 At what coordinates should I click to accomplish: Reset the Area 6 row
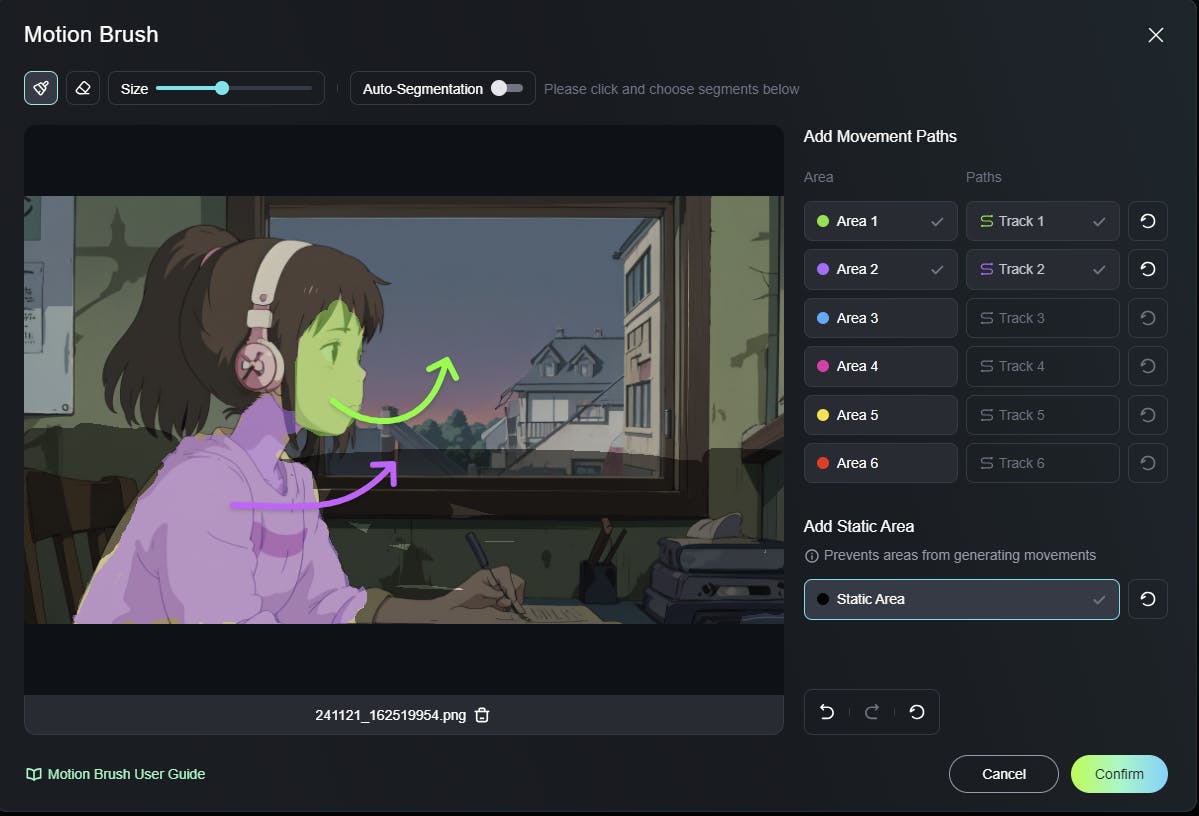tap(1148, 463)
